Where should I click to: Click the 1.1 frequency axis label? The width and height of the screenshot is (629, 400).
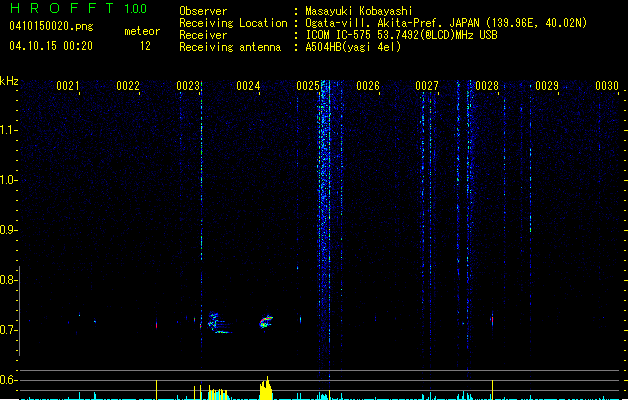[x=8, y=130]
